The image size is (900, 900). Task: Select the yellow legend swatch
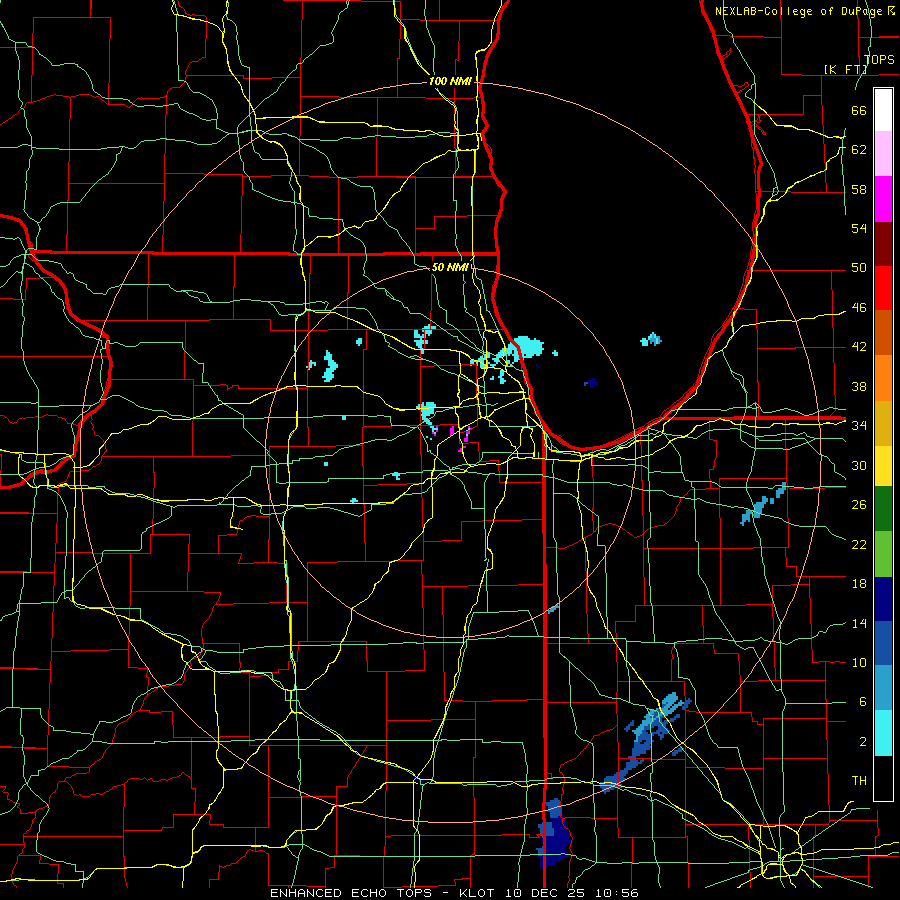(x=883, y=466)
